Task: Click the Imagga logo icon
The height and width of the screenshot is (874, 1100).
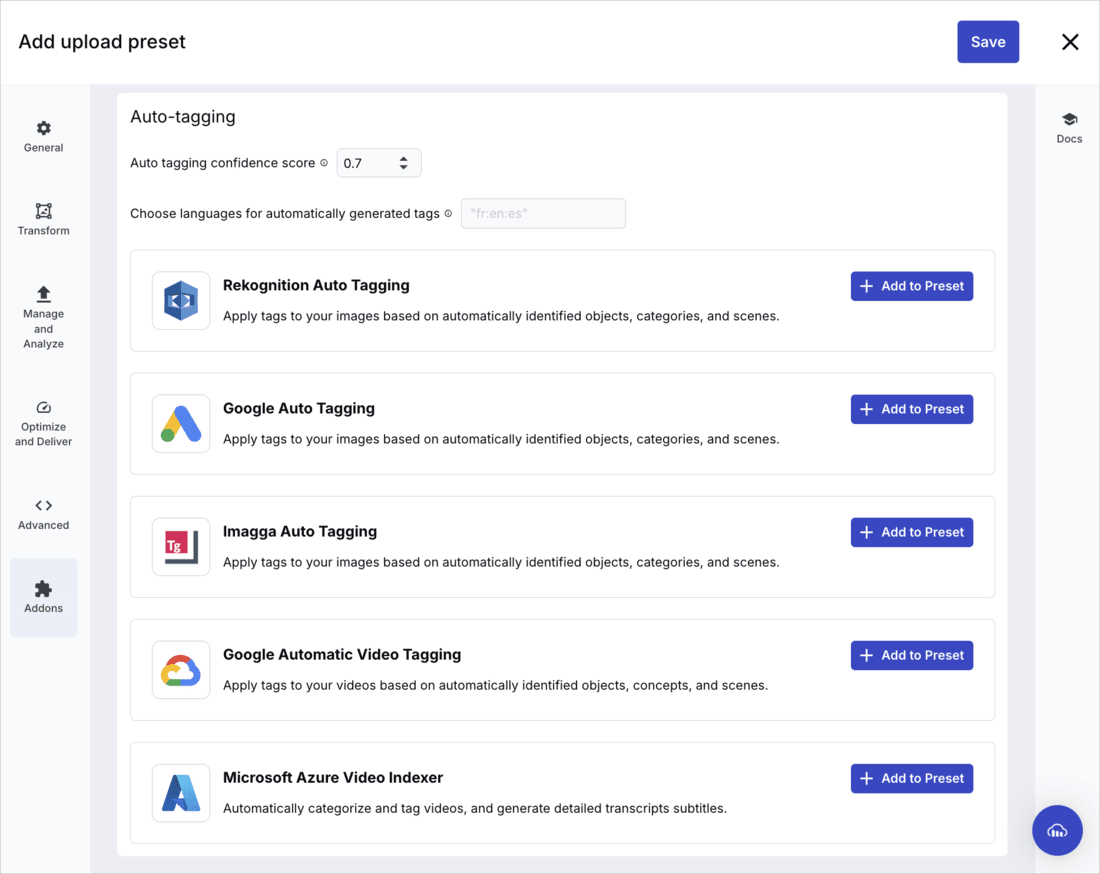Action: (181, 546)
